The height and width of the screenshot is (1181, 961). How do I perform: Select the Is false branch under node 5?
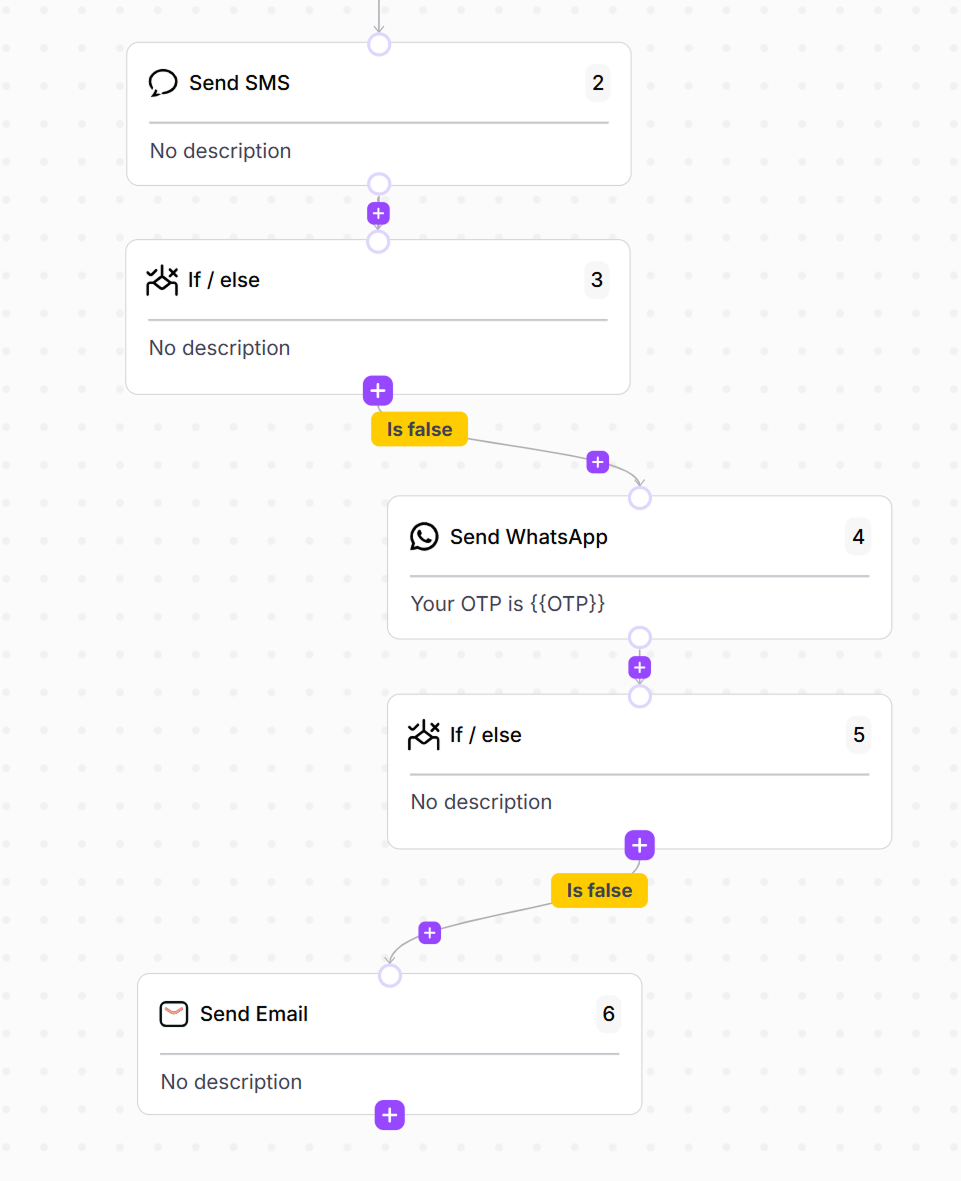tap(598, 890)
